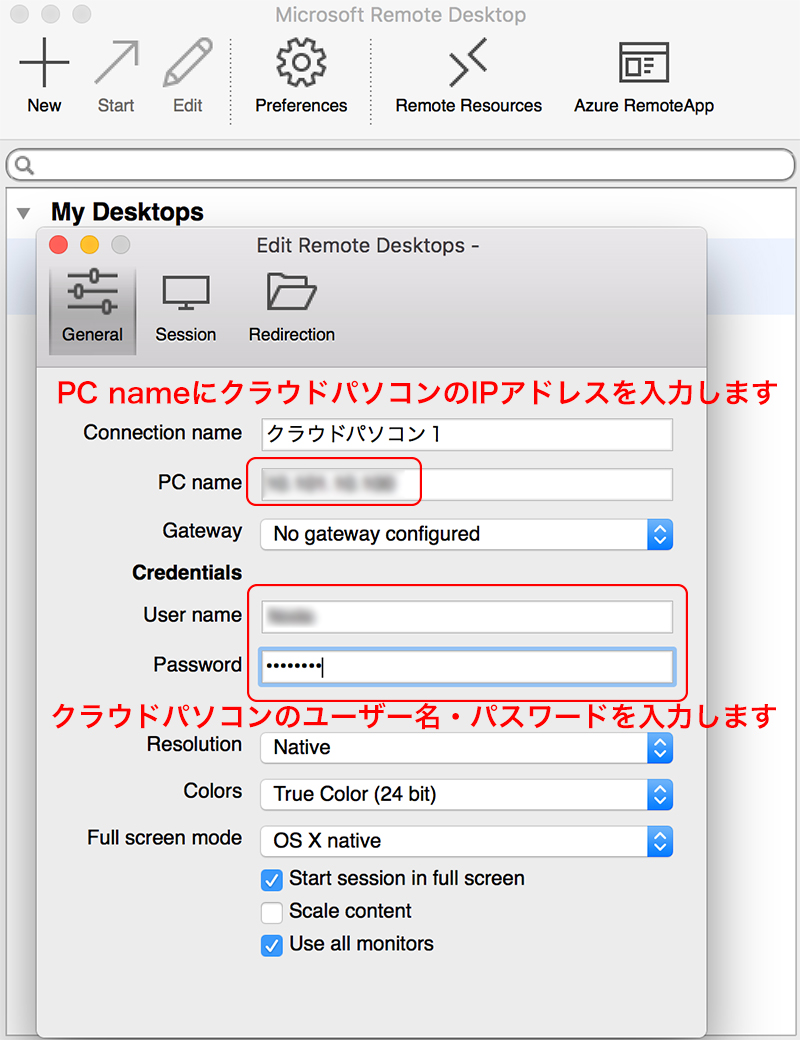
Task: Open the Colors dropdown
Action: coord(467,795)
